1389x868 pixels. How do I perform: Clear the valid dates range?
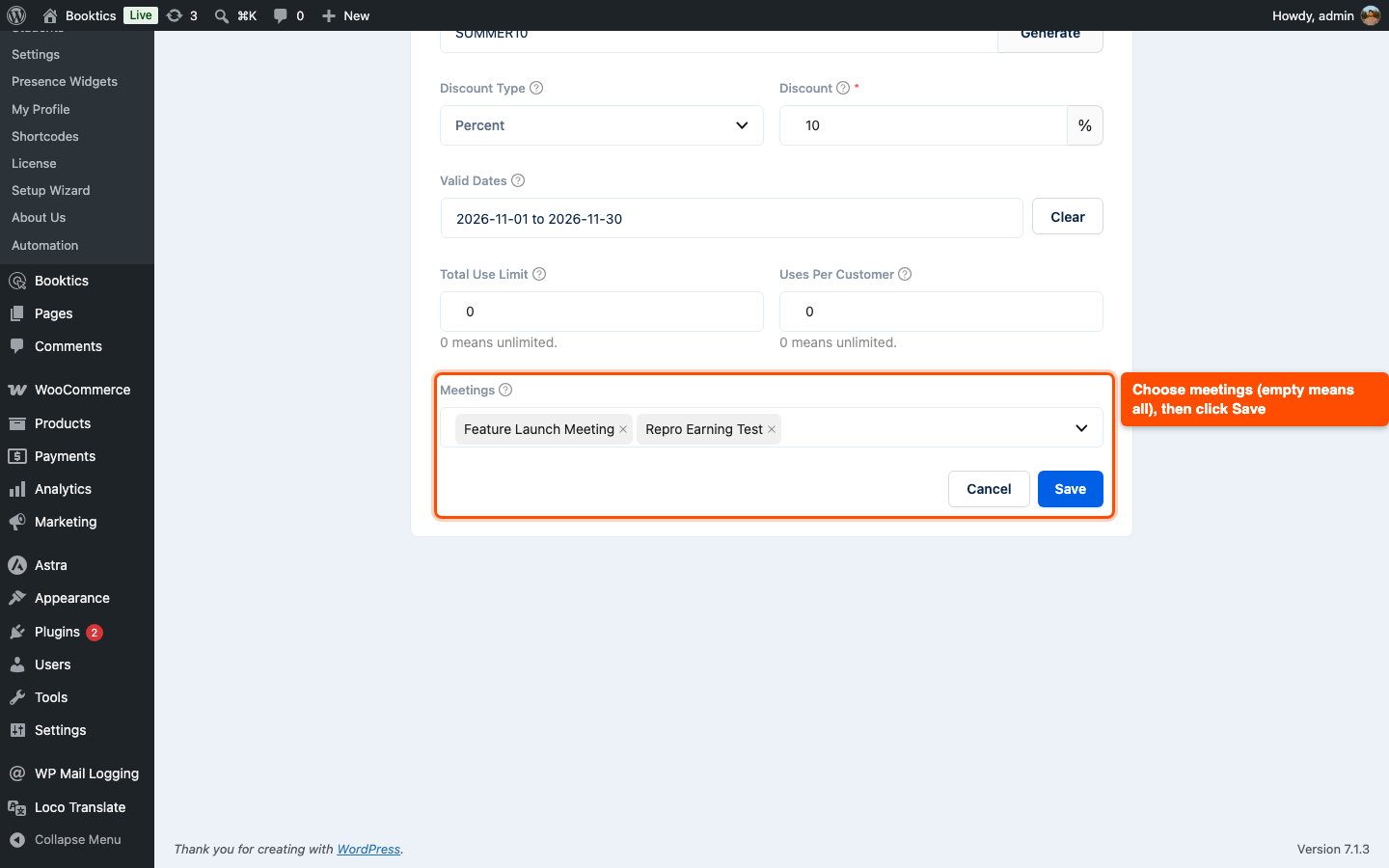1068,217
